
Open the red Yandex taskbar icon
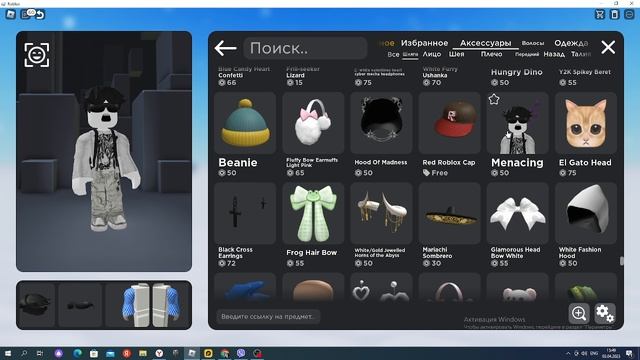pyautogui.click(x=127, y=353)
